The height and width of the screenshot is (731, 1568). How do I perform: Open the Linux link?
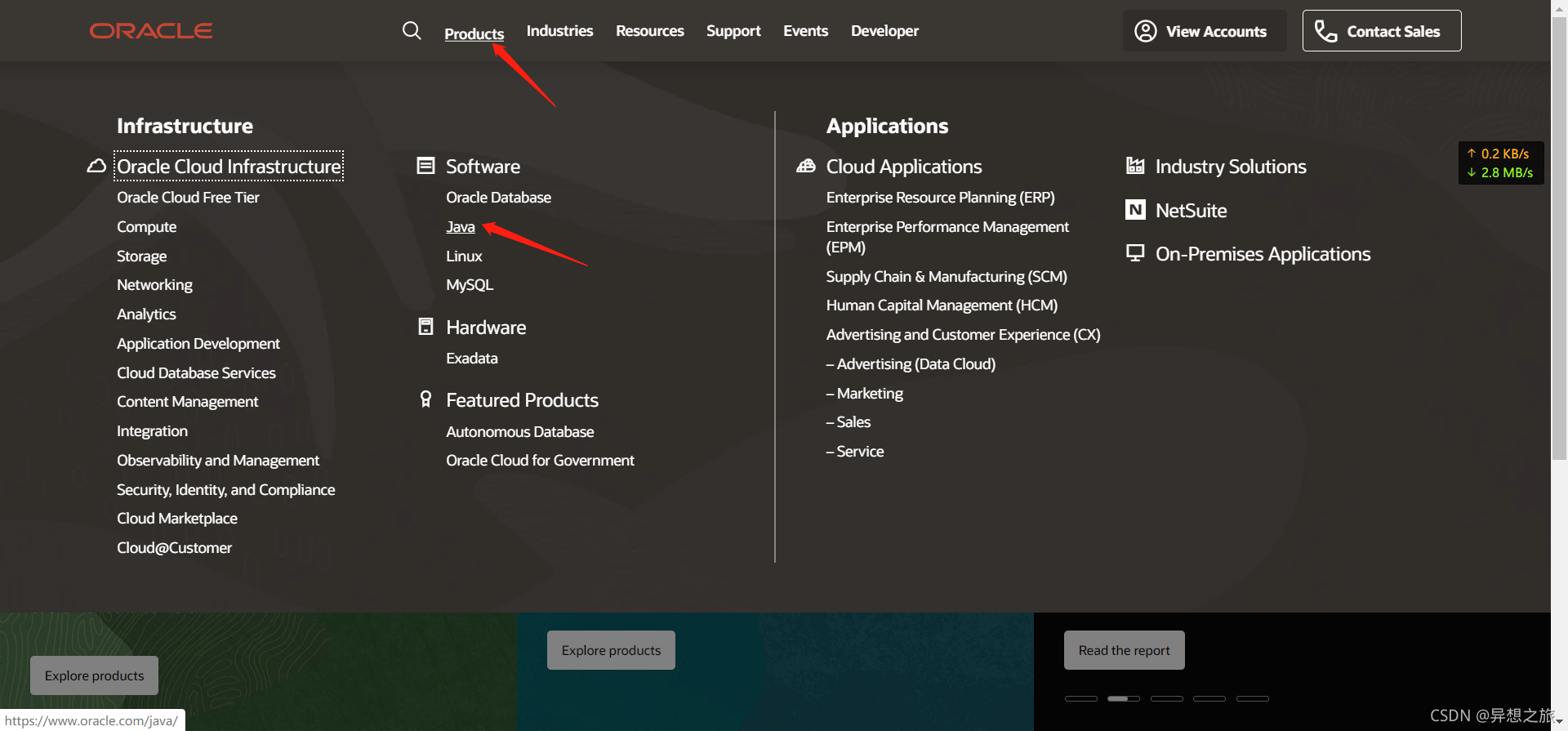click(464, 256)
